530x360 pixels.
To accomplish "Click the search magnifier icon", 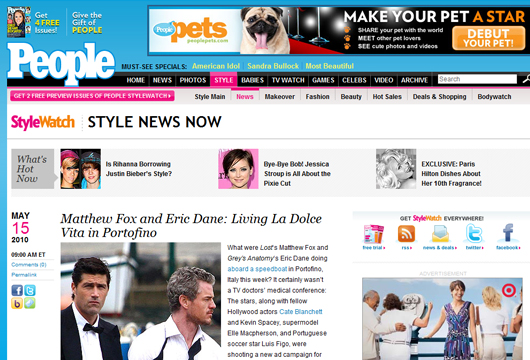I will [x=526, y=79].
